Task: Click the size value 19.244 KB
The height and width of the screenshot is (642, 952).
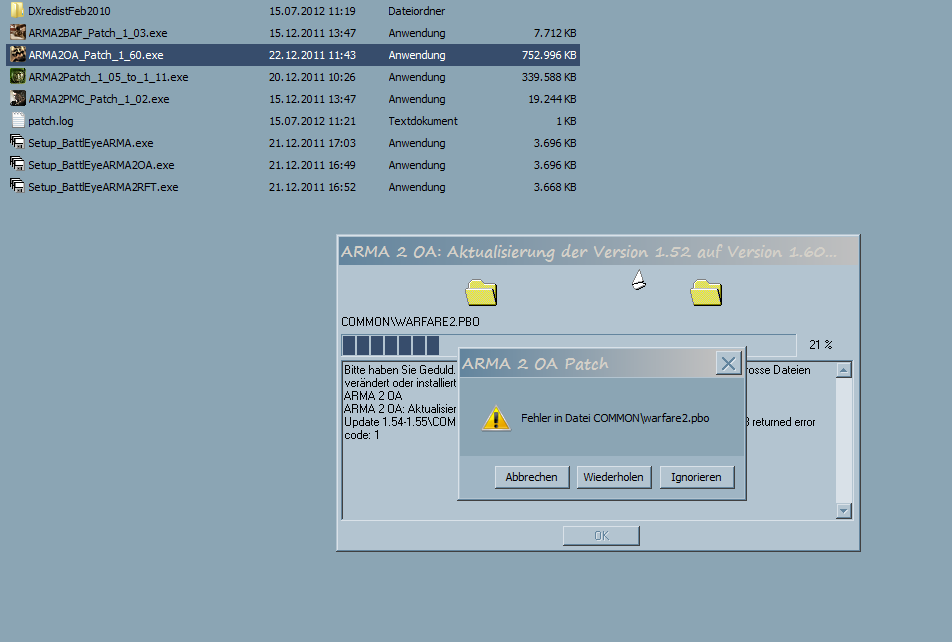Action: click(552, 99)
